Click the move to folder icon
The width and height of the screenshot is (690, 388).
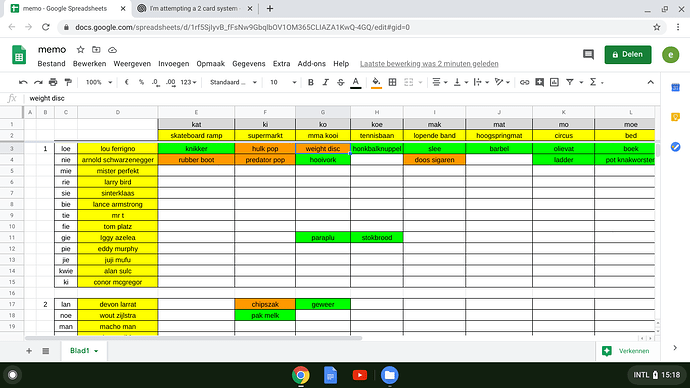96,50
